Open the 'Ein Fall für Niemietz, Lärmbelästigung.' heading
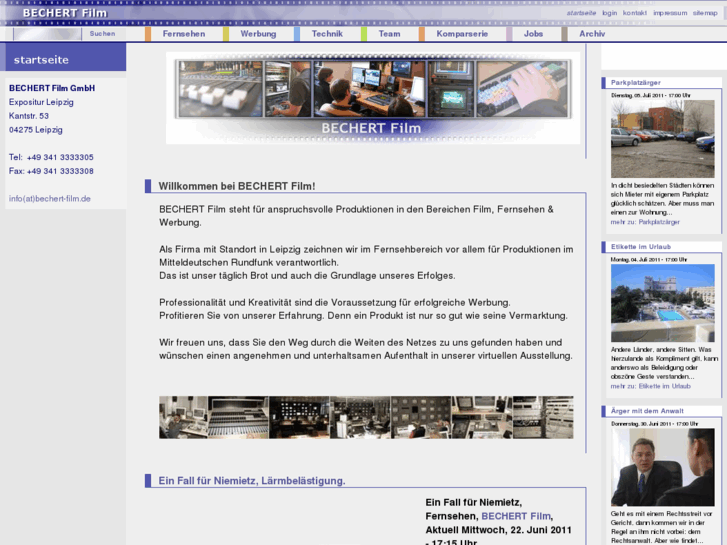The image size is (727, 545). click(x=252, y=481)
